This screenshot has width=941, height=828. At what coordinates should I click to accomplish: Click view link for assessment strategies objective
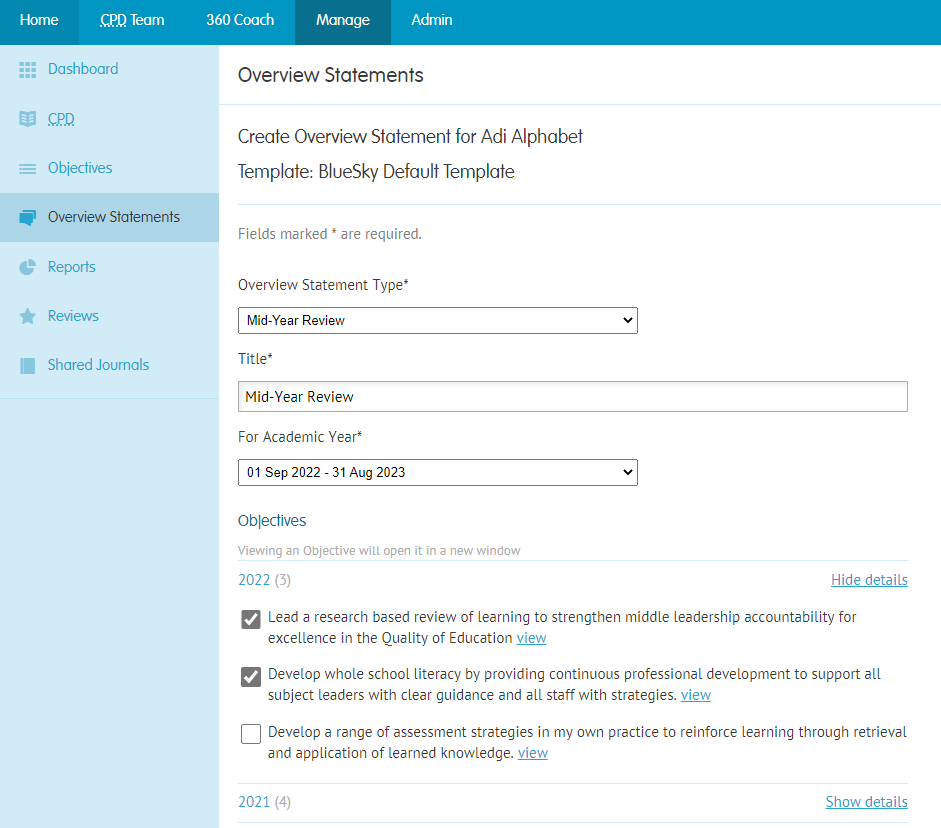pos(533,752)
